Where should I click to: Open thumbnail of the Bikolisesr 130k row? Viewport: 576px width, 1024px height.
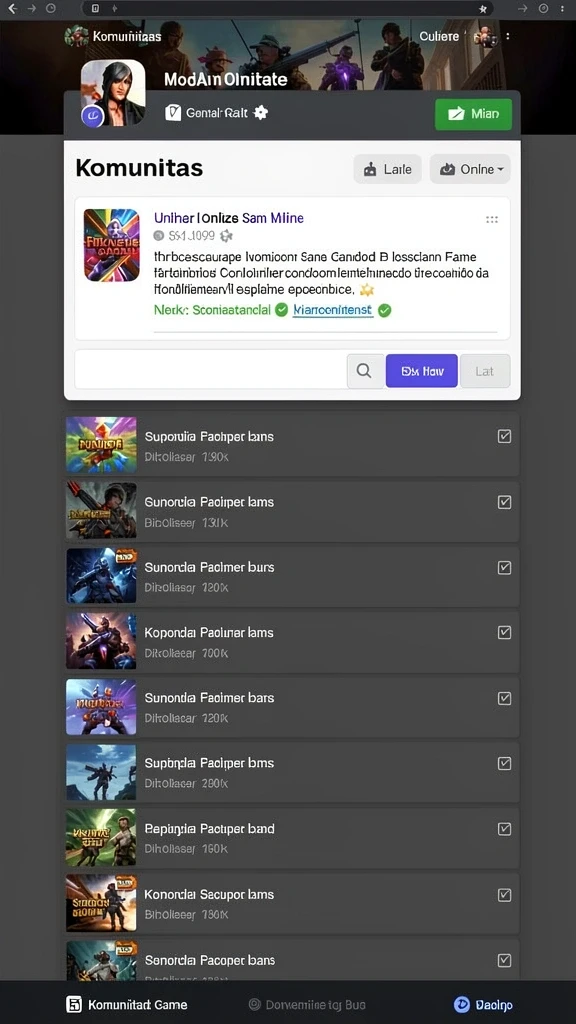pyautogui.click(x=101, y=511)
